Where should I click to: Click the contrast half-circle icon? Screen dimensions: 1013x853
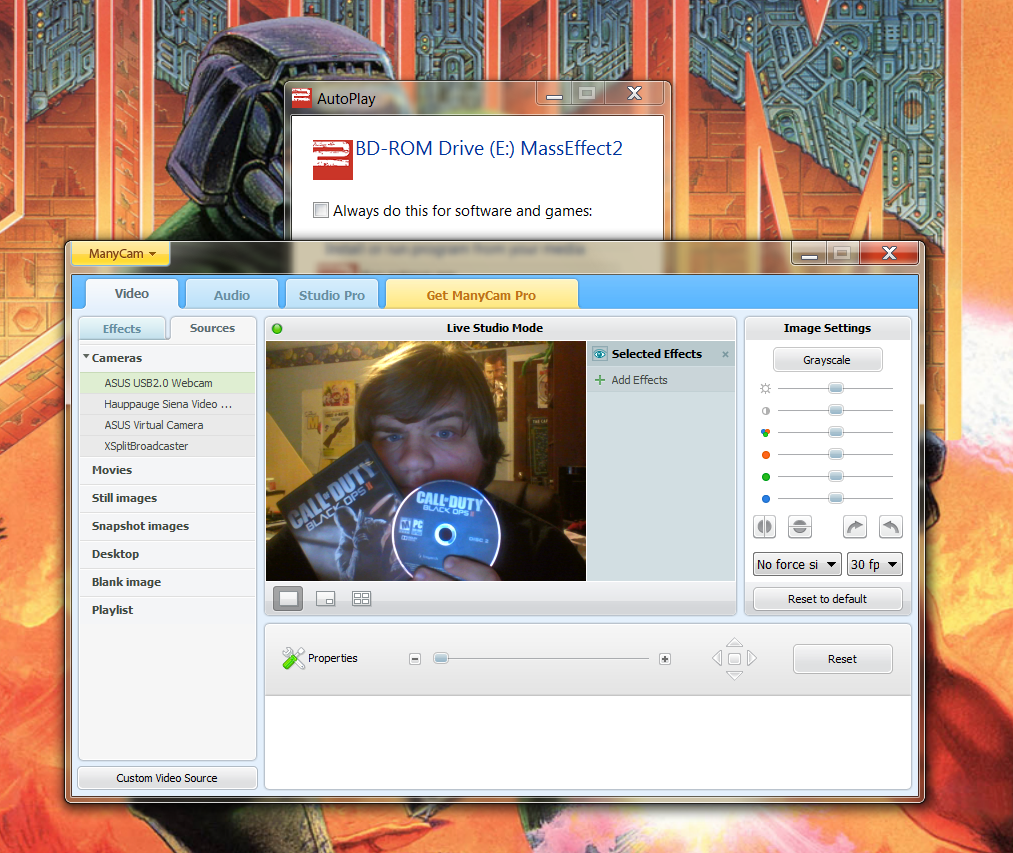[x=766, y=411]
